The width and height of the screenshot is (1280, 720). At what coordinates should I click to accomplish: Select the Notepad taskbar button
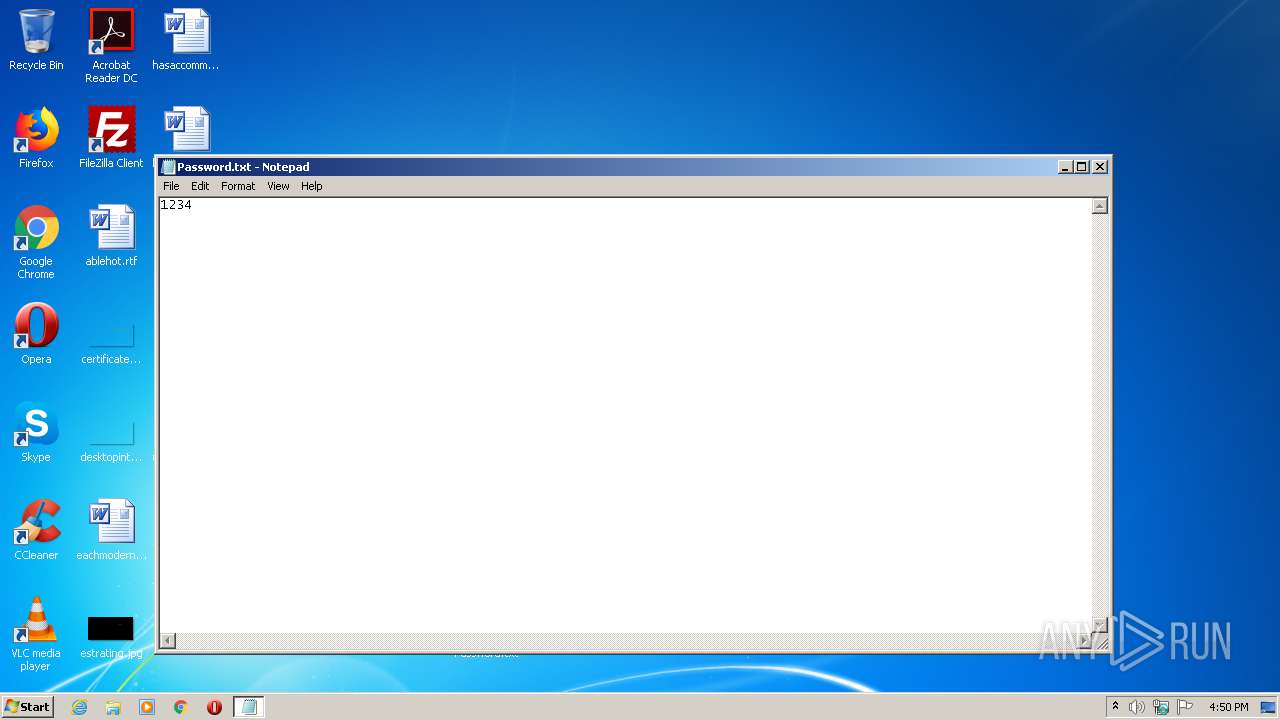point(249,707)
